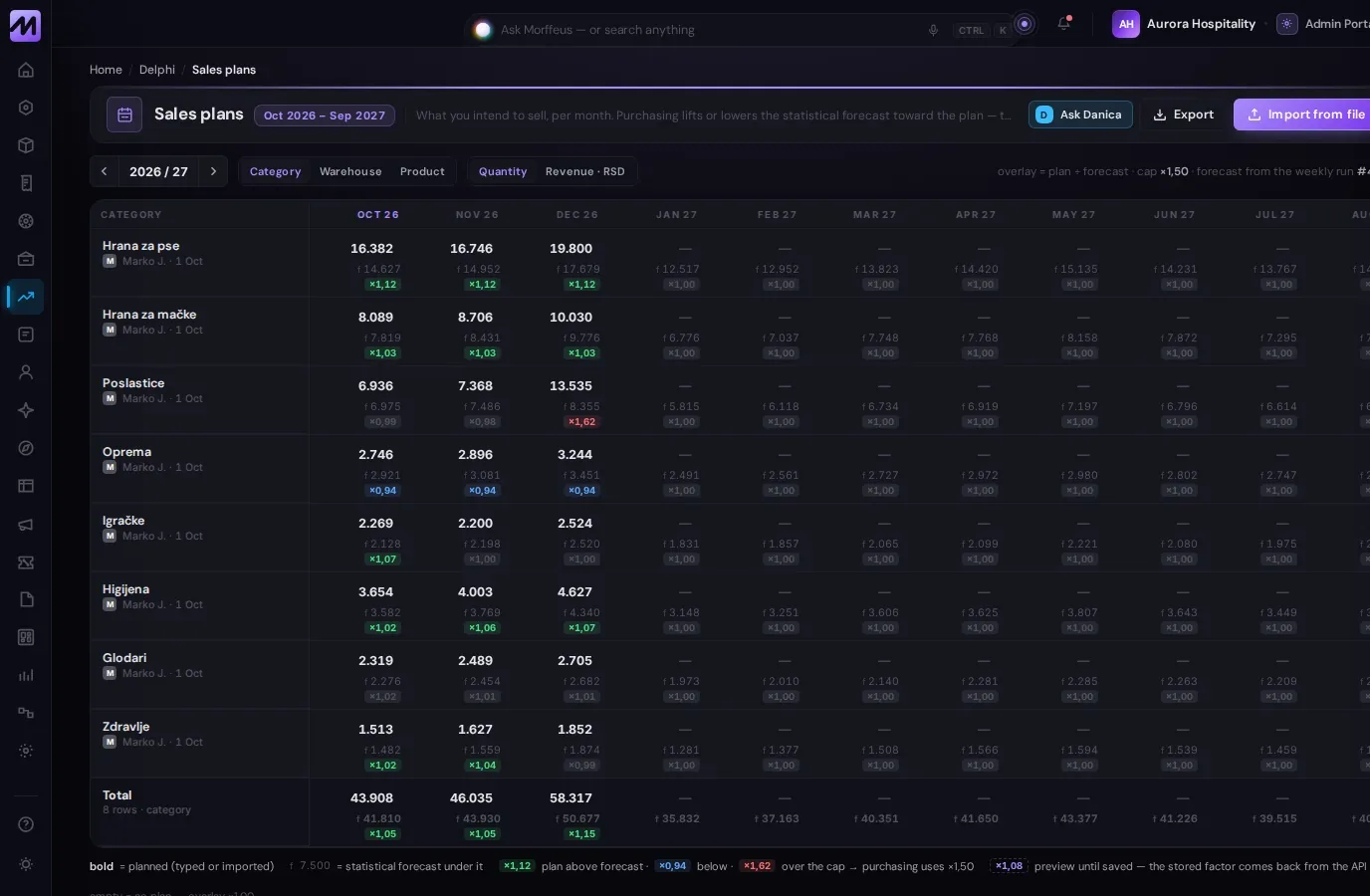The image size is (1370, 896).
Task: Go to the previous plan year
Action: (x=105, y=171)
